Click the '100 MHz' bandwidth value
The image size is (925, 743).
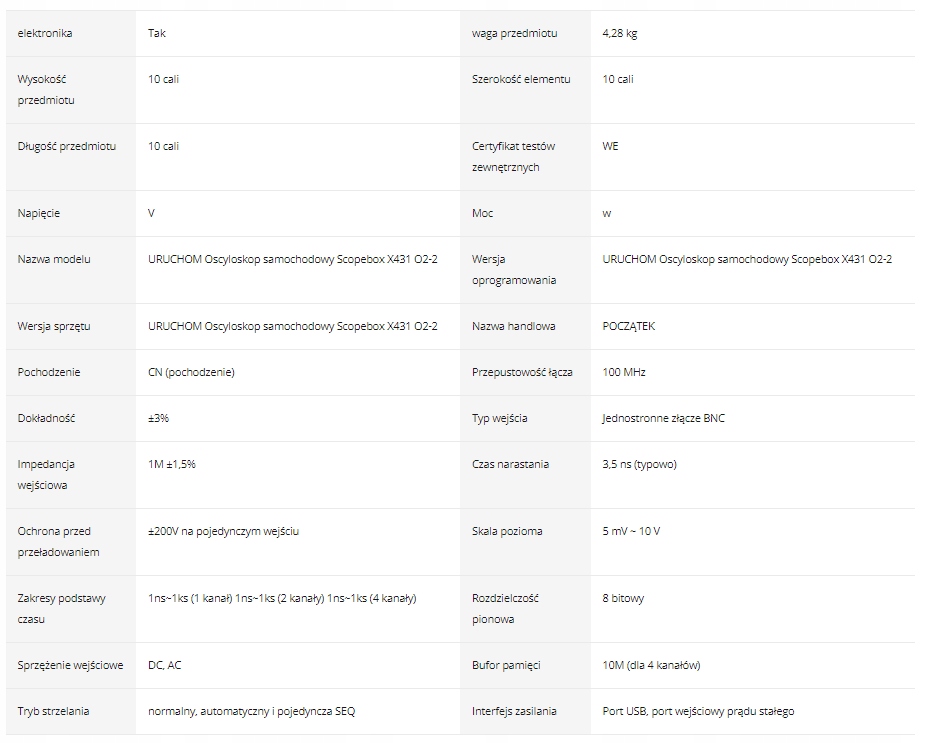tap(624, 372)
